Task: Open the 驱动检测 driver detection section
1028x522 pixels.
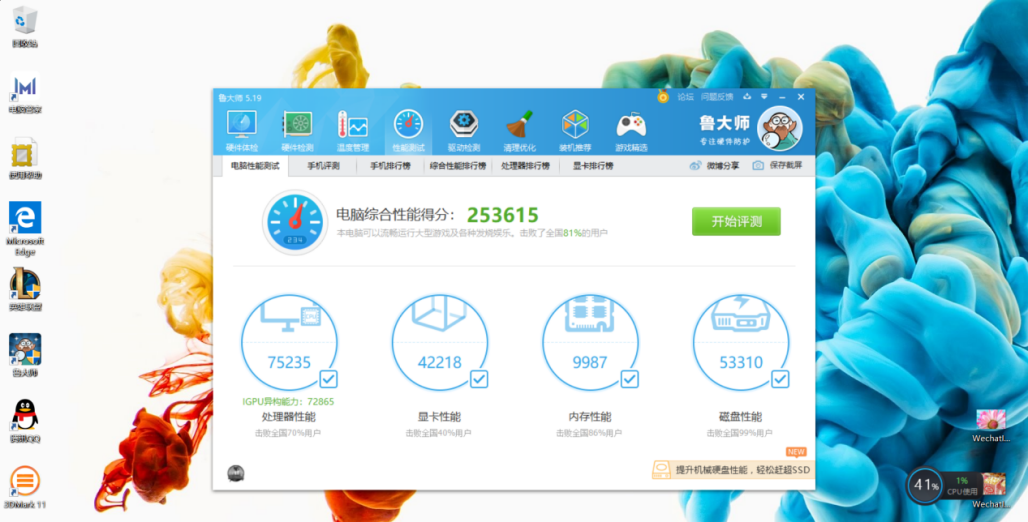Action: [x=463, y=129]
